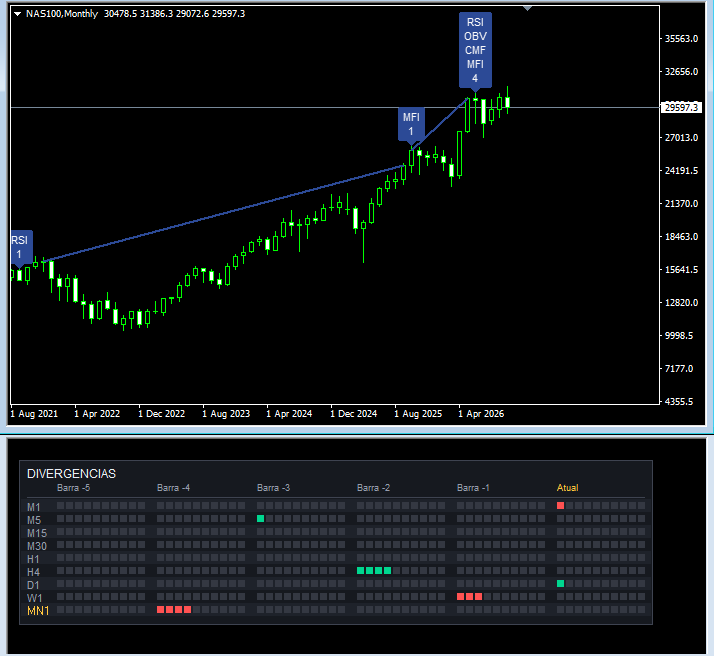Click the green M5 square under Barra -3
This screenshot has width=714, height=656.
pyautogui.click(x=260, y=519)
